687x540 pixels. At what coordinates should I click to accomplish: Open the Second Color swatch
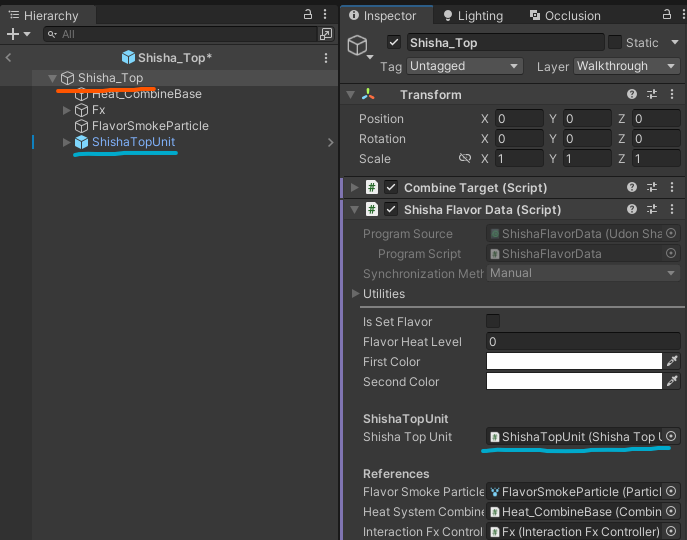(574, 381)
